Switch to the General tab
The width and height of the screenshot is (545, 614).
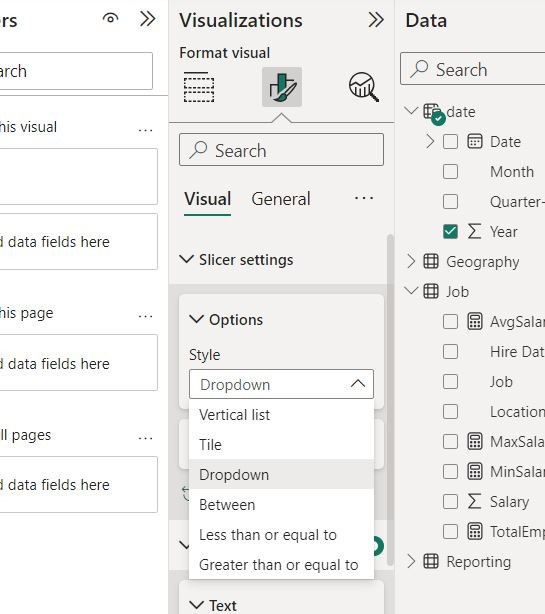(281, 199)
